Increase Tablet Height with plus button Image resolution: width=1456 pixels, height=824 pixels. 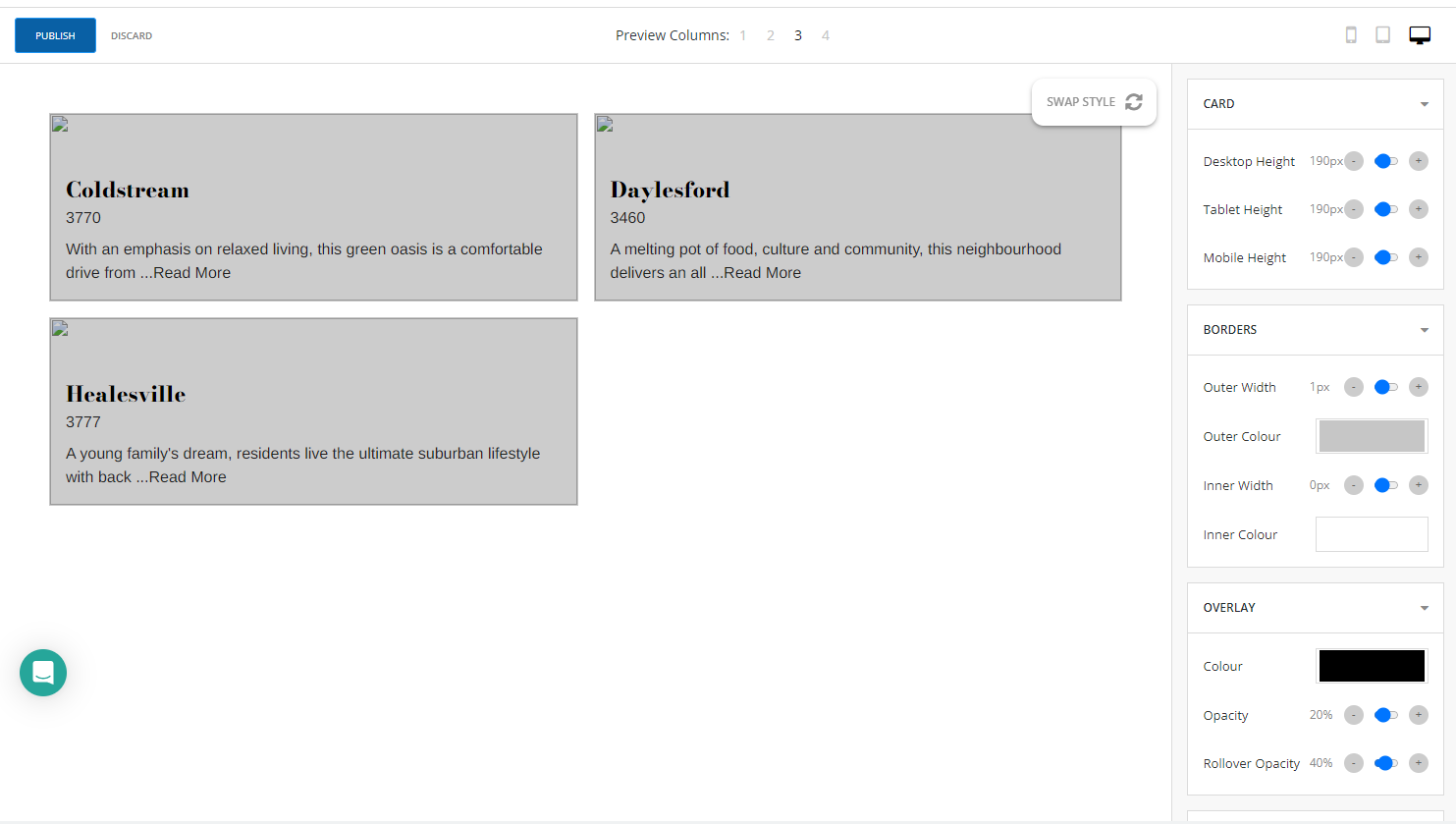(x=1419, y=209)
